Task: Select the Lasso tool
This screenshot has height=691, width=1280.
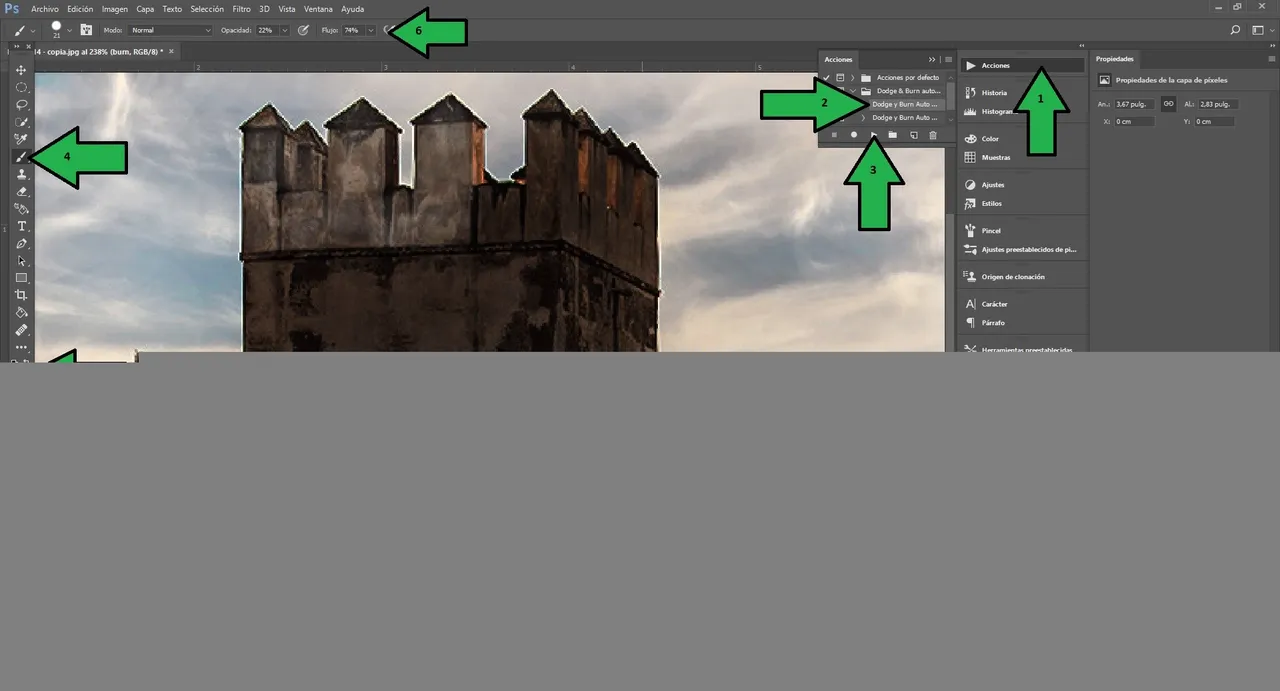Action: click(x=21, y=104)
